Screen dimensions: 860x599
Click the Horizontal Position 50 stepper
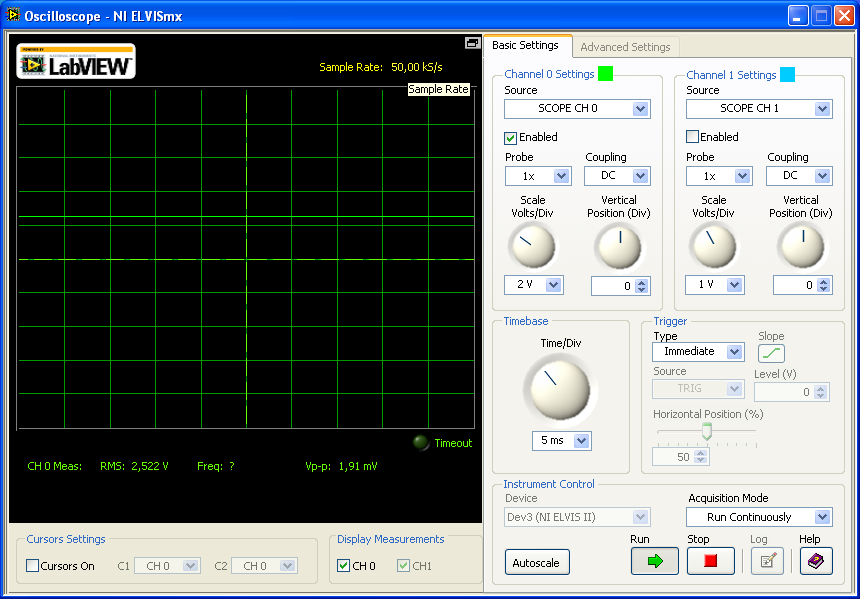pyautogui.click(x=700, y=457)
